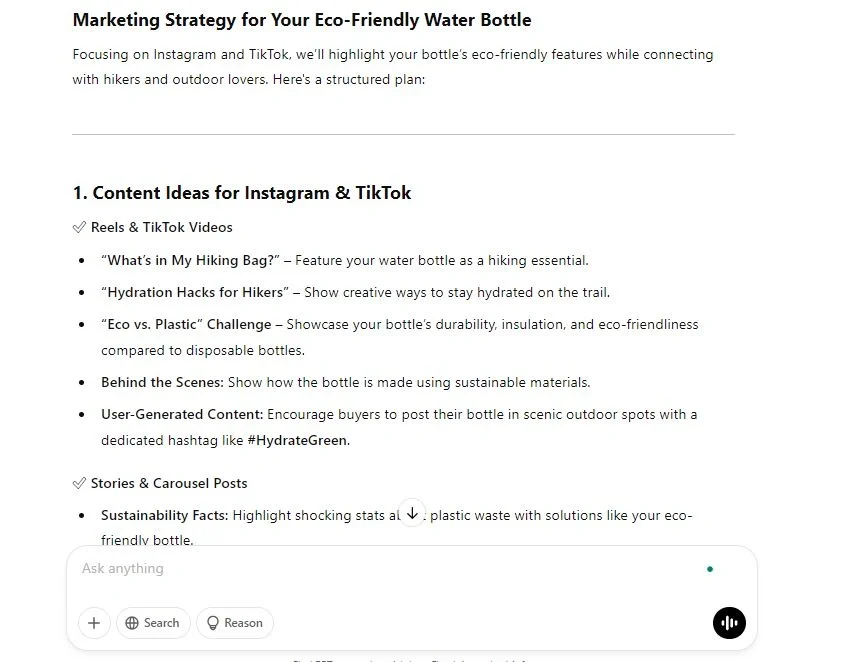Click the Search button
Image resolution: width=860 pixels, height=662 pixels.
[x=153, y=623]
